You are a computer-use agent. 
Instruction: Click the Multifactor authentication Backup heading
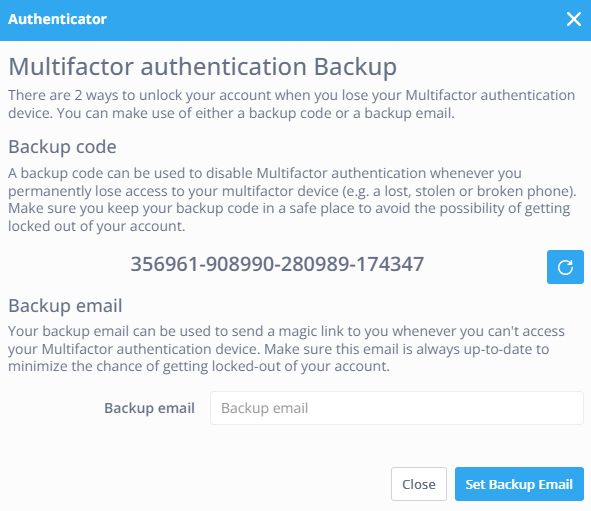coord(202,67)
